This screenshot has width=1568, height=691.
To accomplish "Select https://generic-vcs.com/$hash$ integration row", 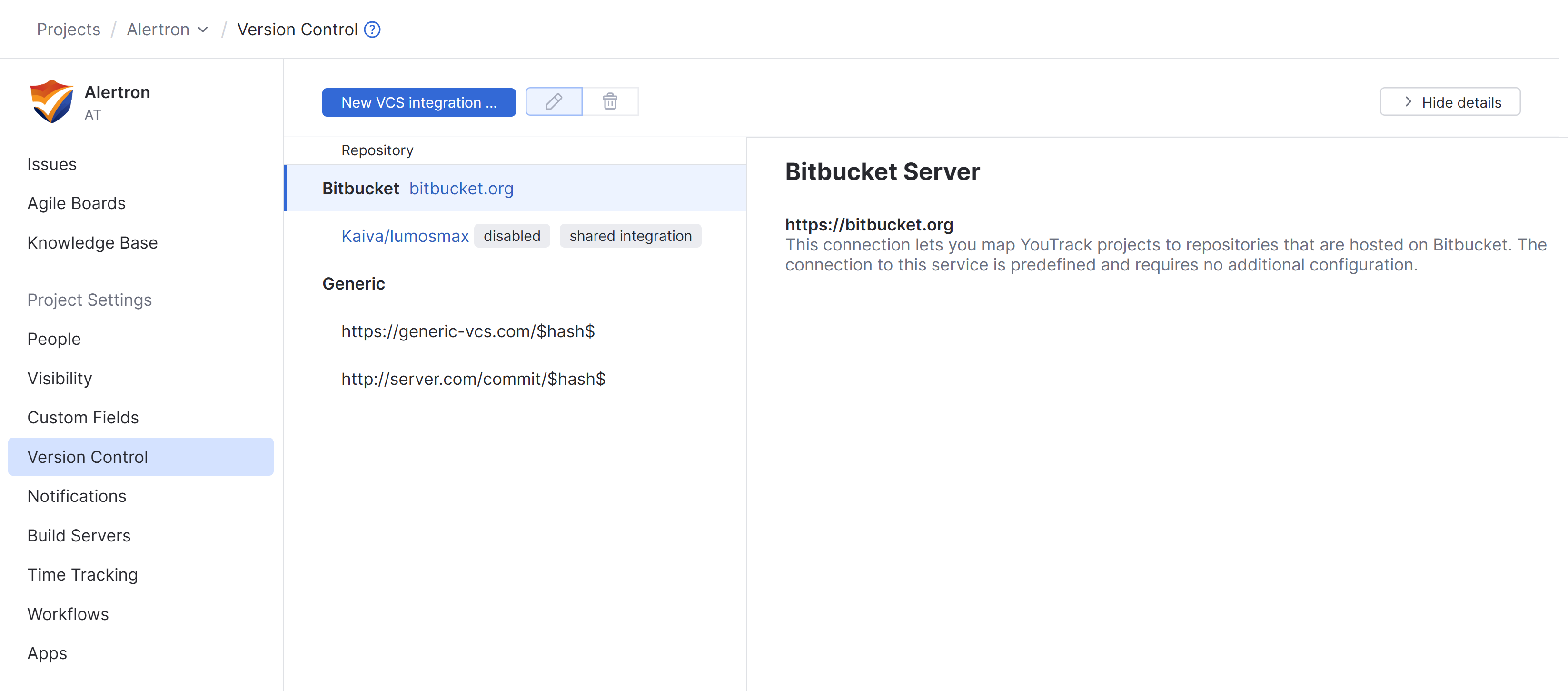I will click(467, 331).
